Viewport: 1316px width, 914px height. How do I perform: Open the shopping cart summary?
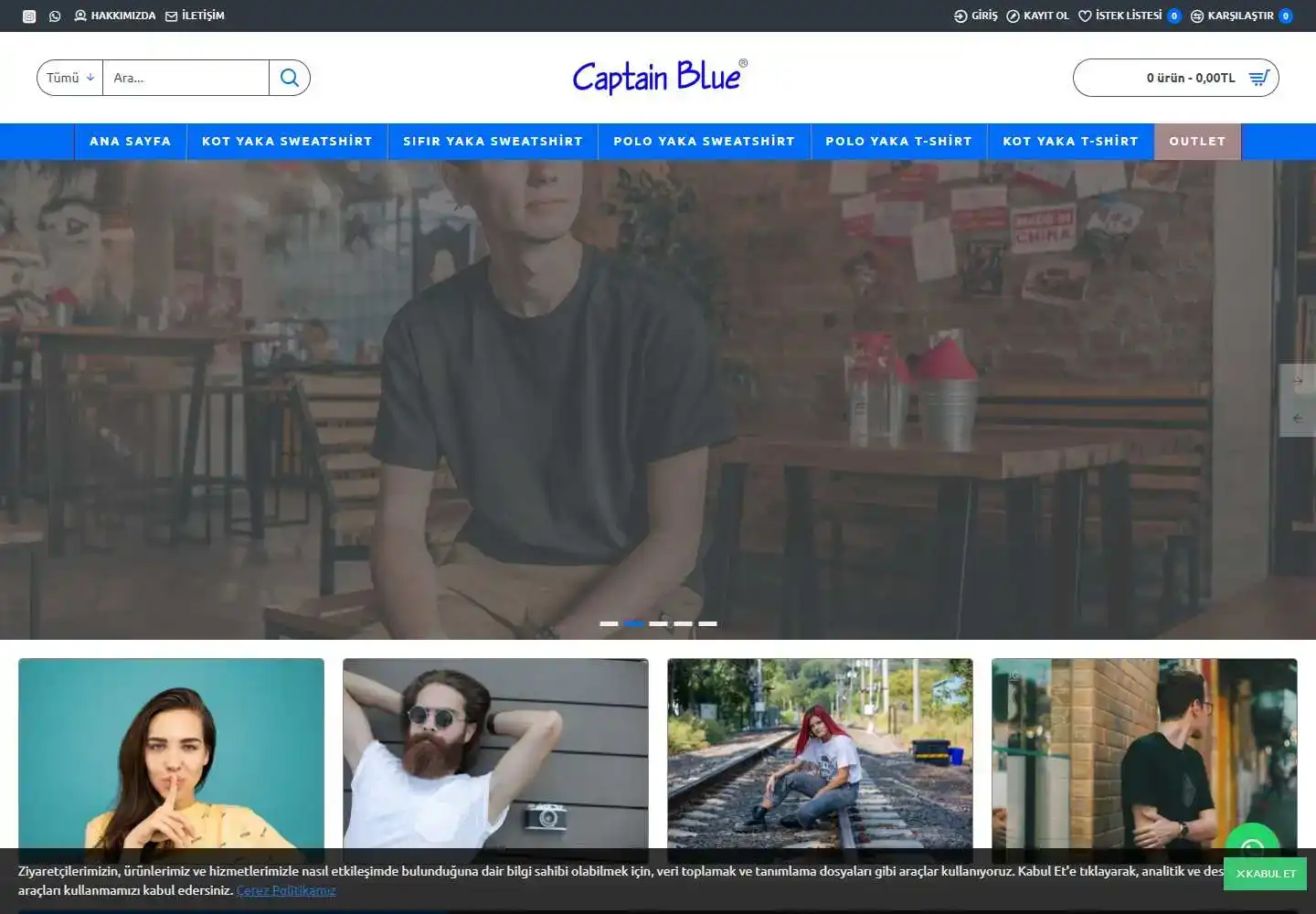[x=1175, y=78]
